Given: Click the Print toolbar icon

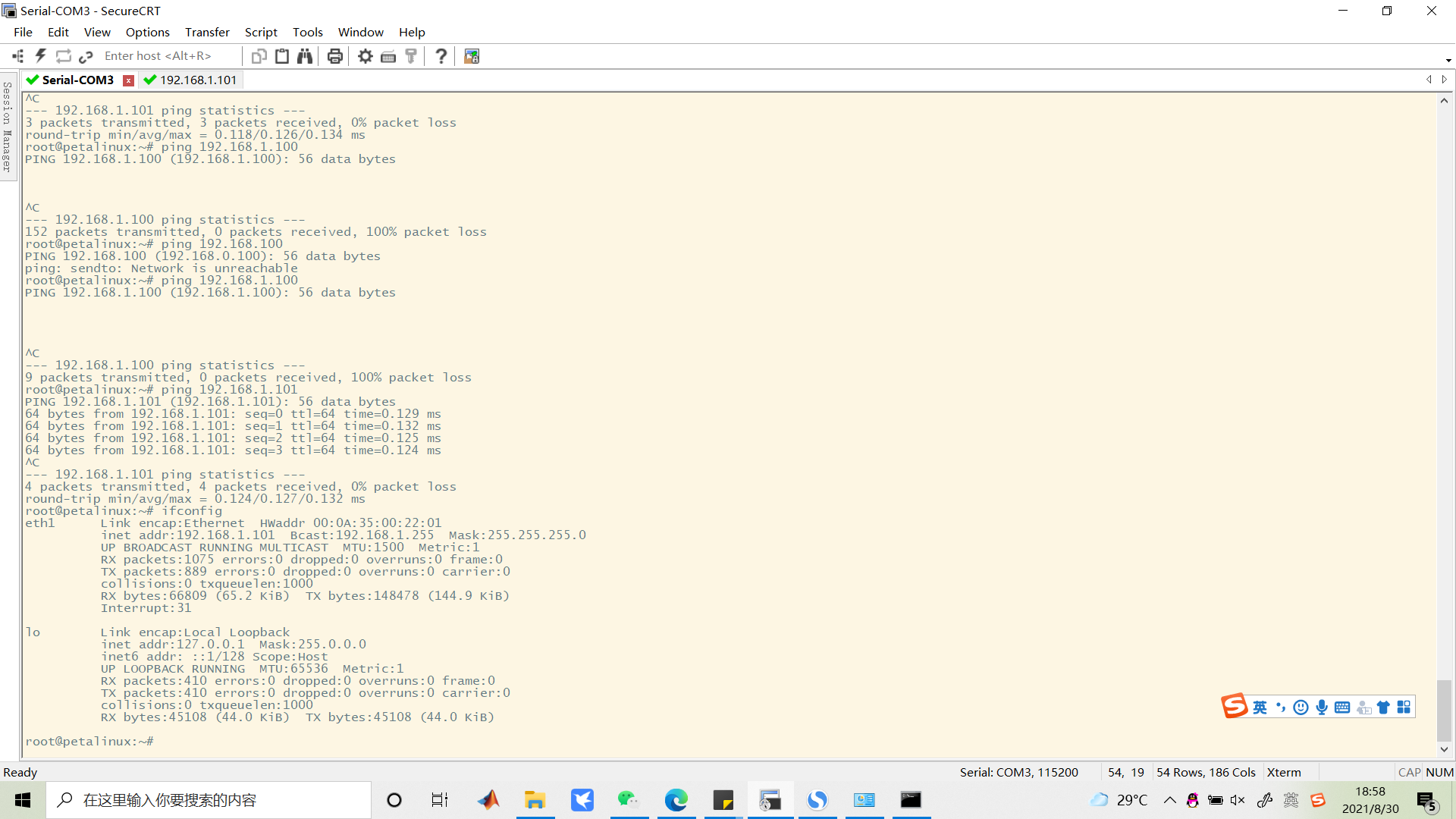Looking at the screenshot, I should (x=334, y=55).
